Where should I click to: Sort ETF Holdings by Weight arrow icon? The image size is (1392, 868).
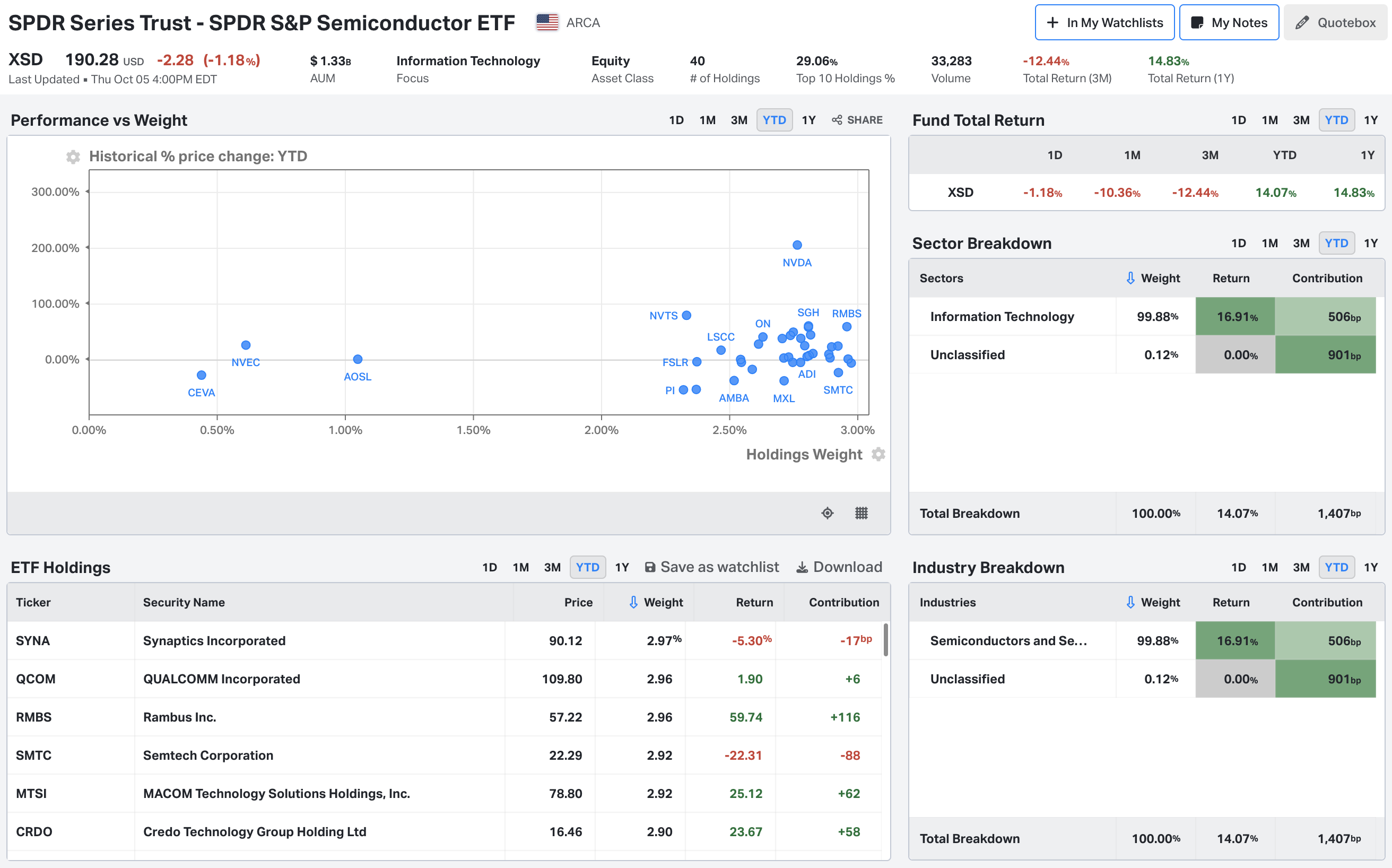tap(633, 602)
